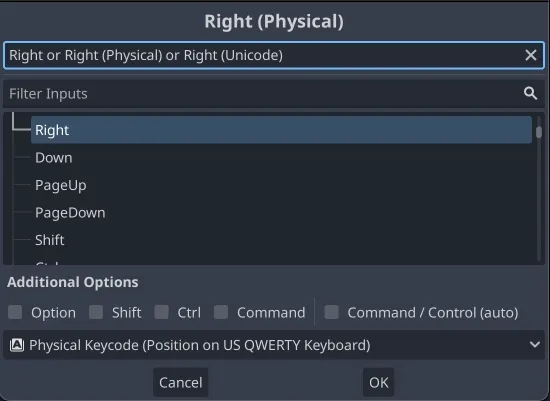This screenshot has width=550, height=401.
Task: Enable the Shift modifier checkbox
Action: [96, 312]
